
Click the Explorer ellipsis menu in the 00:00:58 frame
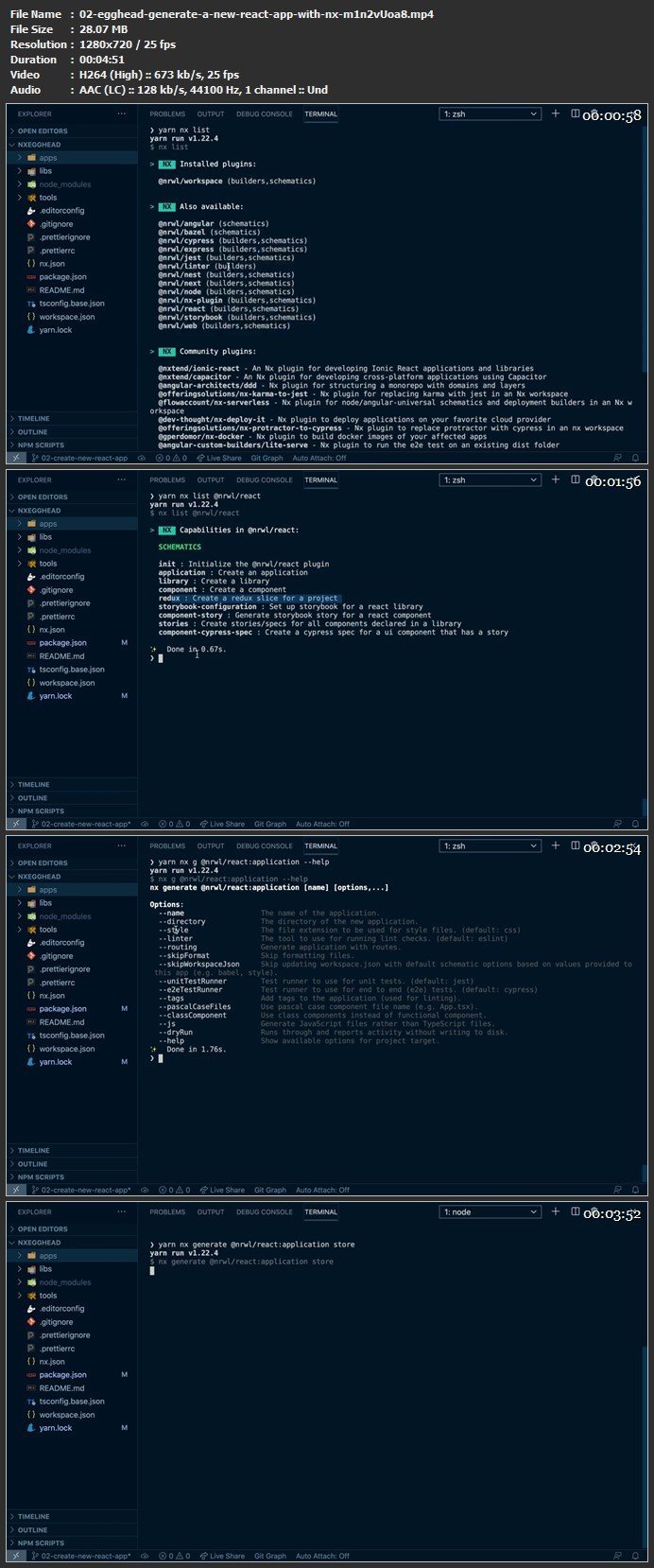[121, 113]
